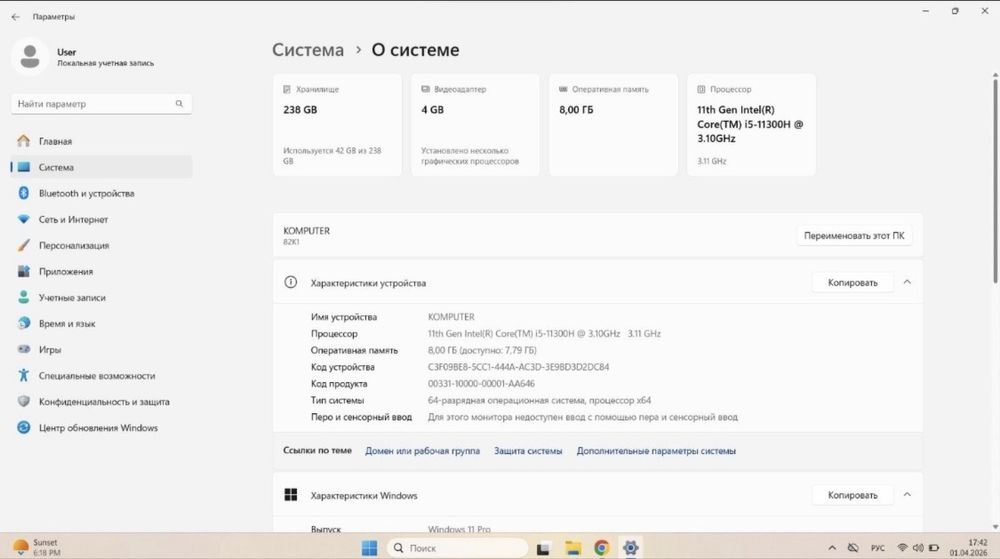Open Центр обновления Windows
This screenshot has width=1000, height=559.
click(x=101, y=428)
